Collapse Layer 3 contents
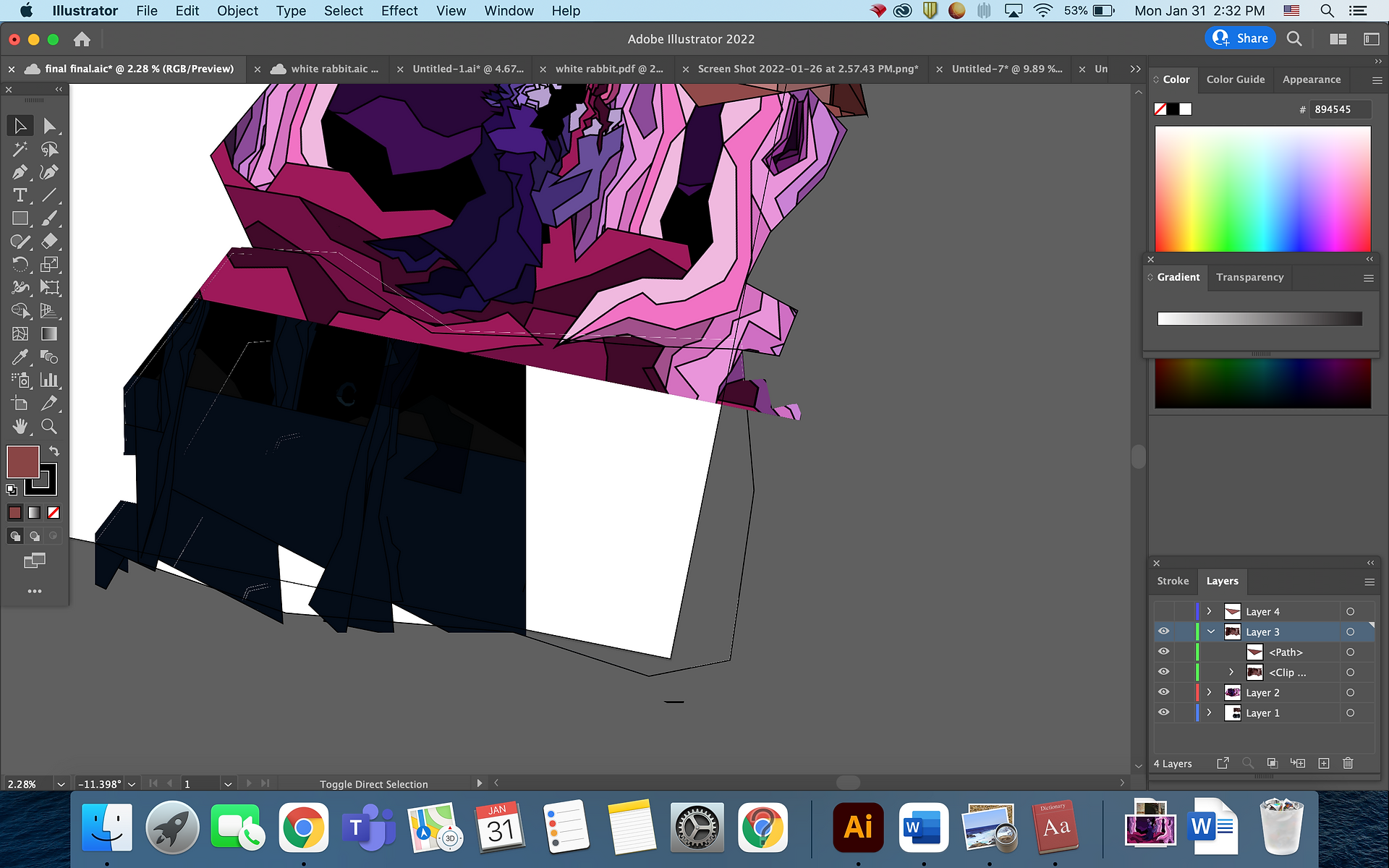Viewport: 1389px width, 868px height. click(1210, 631)
